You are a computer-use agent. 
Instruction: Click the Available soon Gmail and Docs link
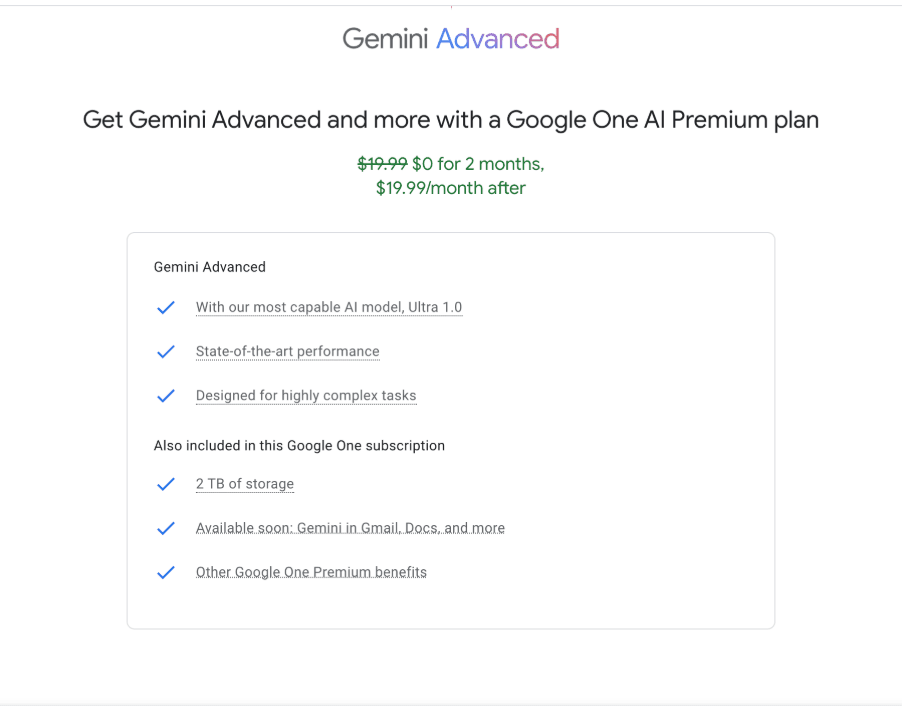(351, 527)
